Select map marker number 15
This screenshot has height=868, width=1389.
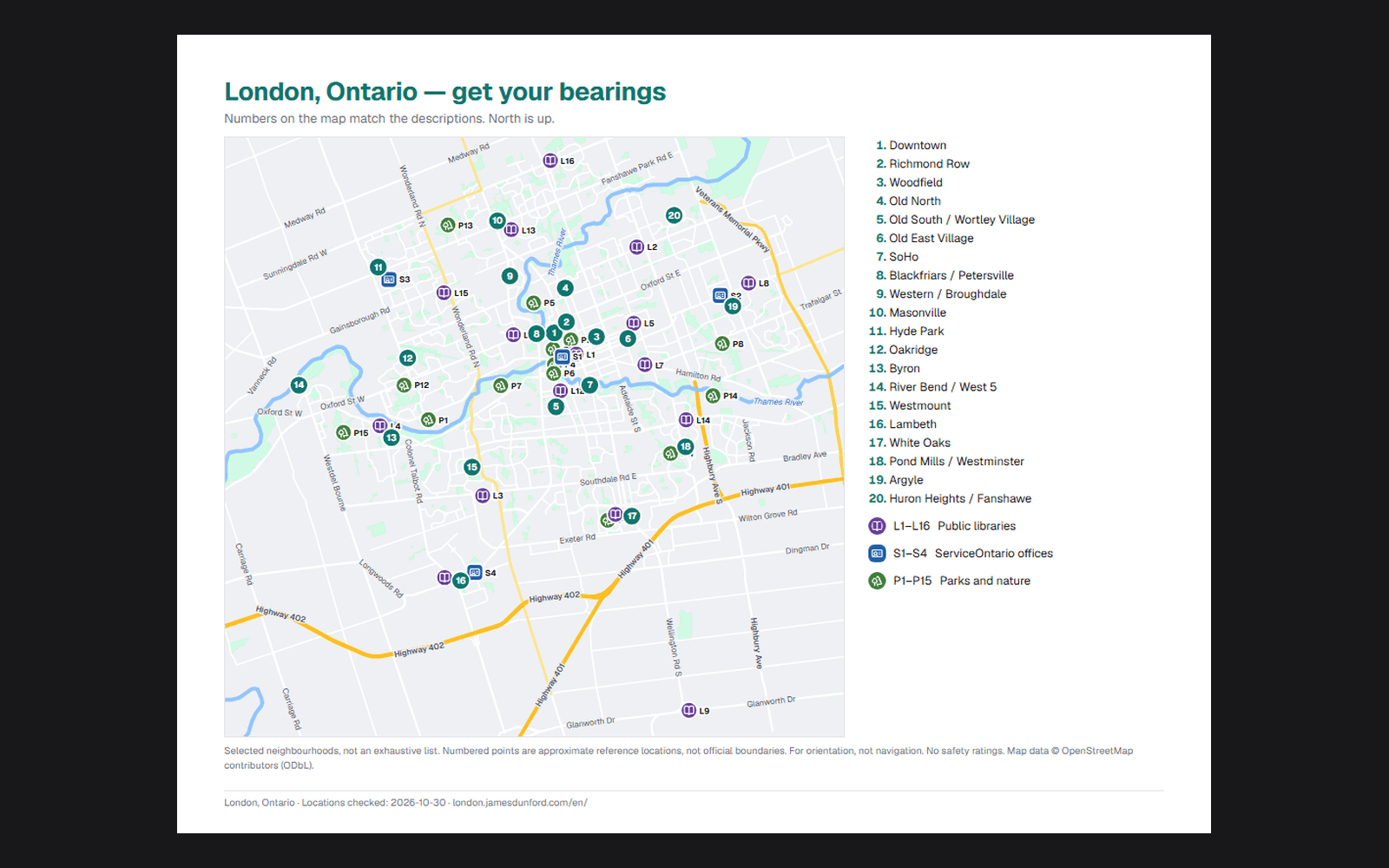tap(471, 467)
